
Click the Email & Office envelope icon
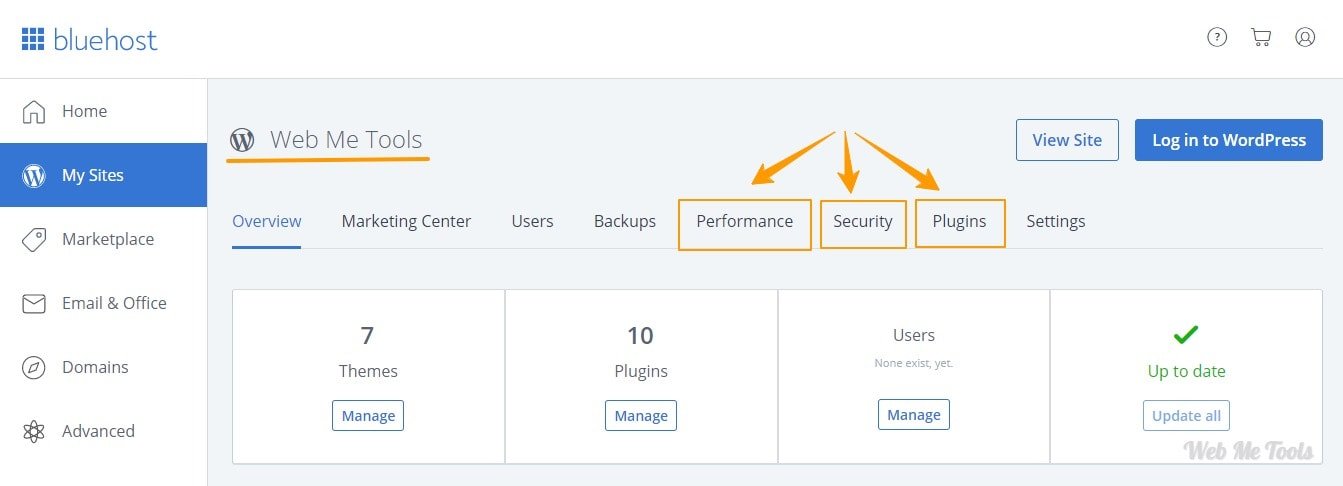pos(34,303)
